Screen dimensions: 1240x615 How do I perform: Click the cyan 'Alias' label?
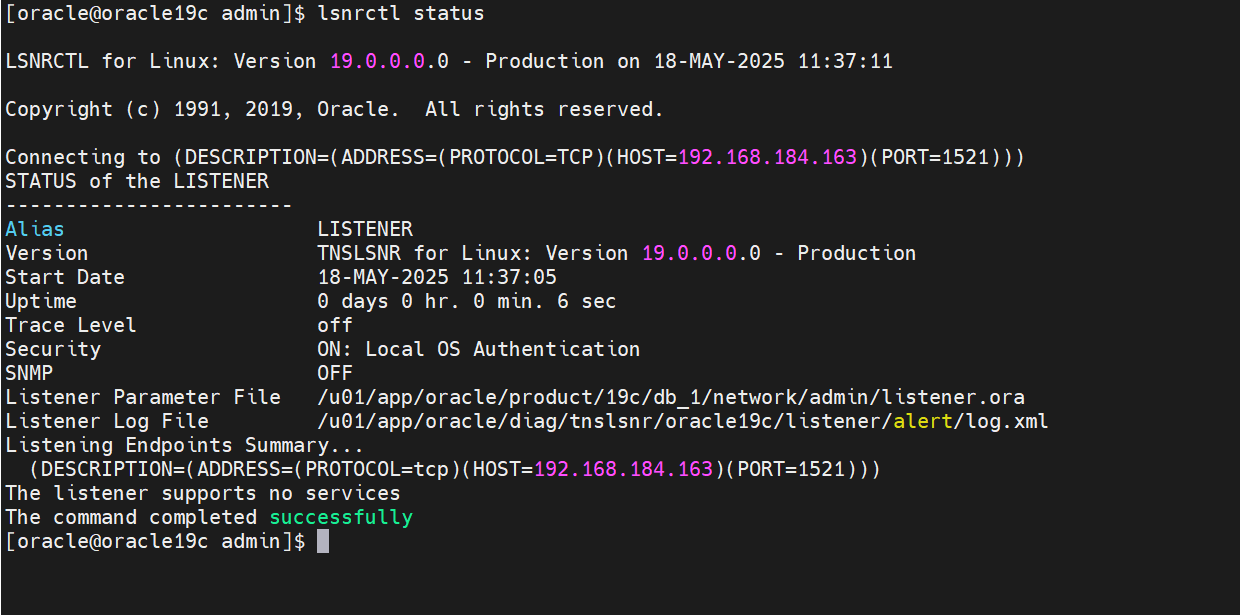click(x=35, y=230)
